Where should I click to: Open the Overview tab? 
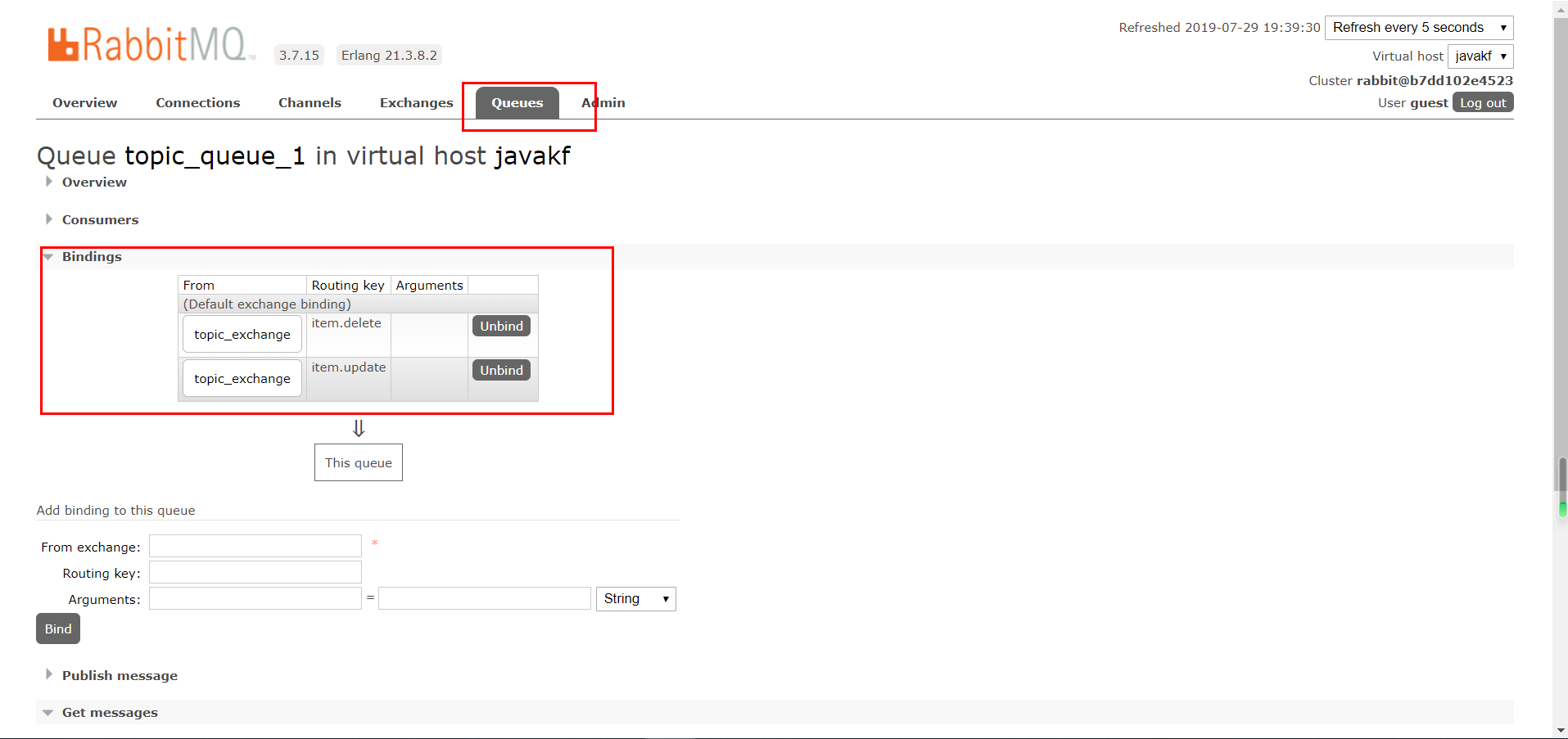coord(85,102)
